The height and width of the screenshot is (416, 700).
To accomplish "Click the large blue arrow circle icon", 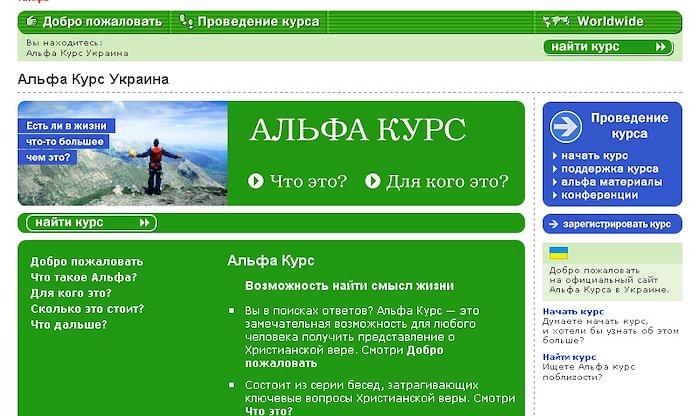I will click(566, 127).
